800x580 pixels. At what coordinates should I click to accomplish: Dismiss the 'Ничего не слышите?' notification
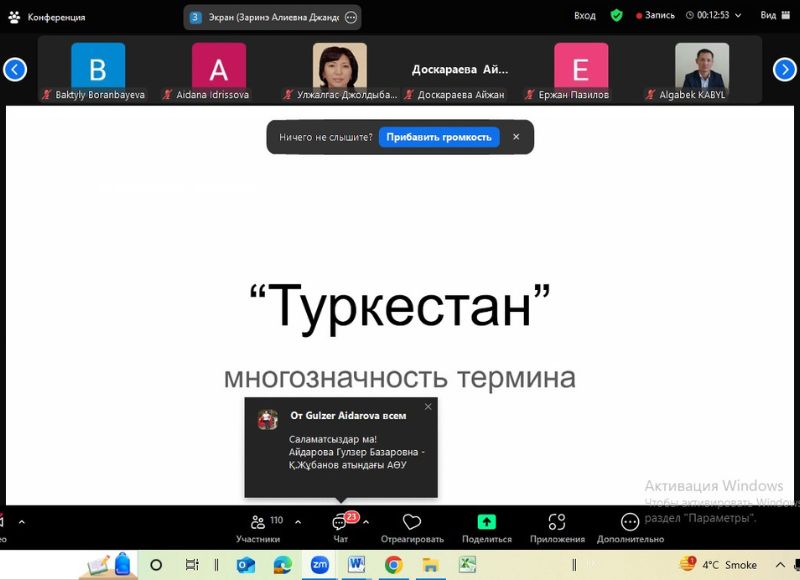tap(516, 137)
